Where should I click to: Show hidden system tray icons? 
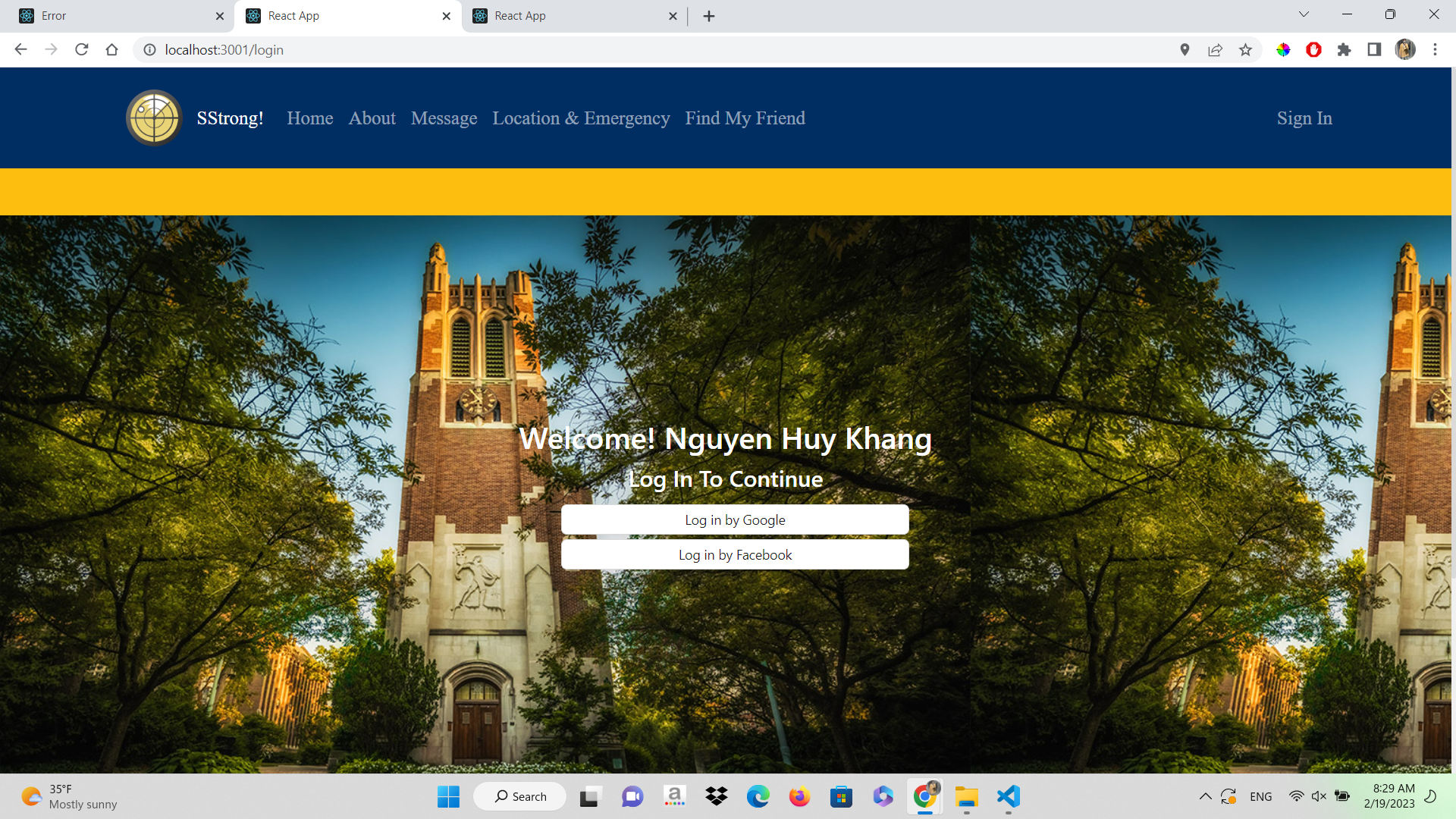click(x=1205, y=796)
